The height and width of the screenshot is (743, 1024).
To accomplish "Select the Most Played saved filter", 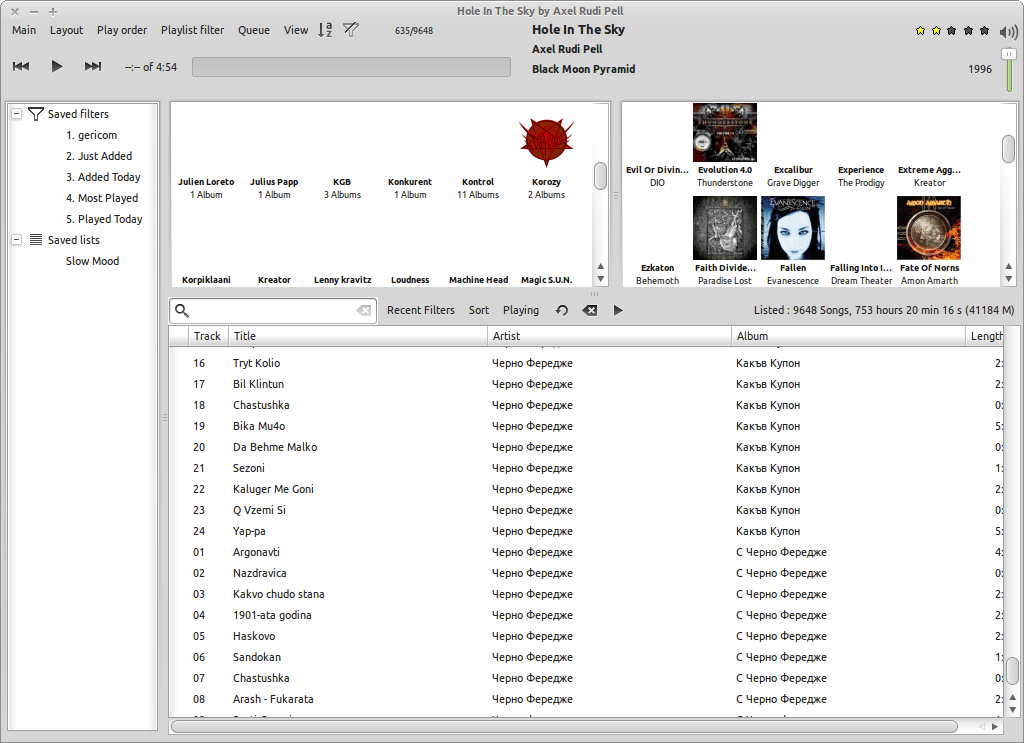I will click(x=102, y=198).
